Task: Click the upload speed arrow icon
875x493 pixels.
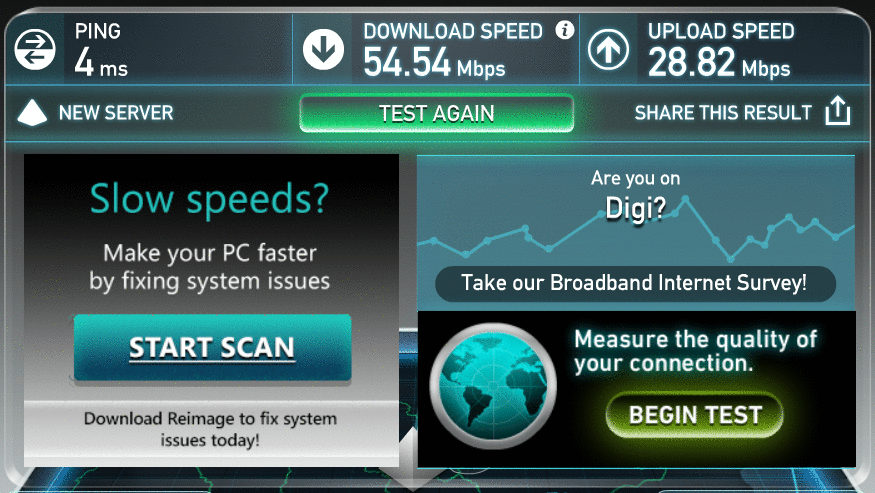Action: tap(608, 50)
